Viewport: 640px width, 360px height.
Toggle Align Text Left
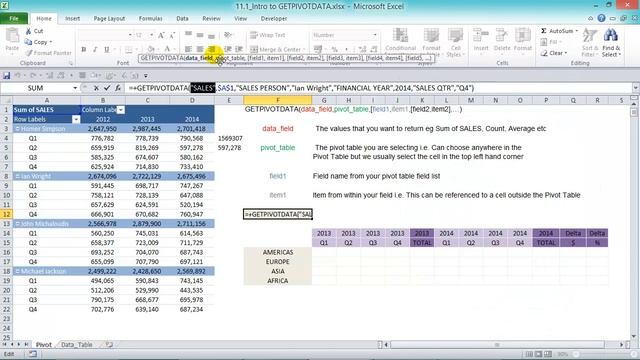[x=189, y=49]
